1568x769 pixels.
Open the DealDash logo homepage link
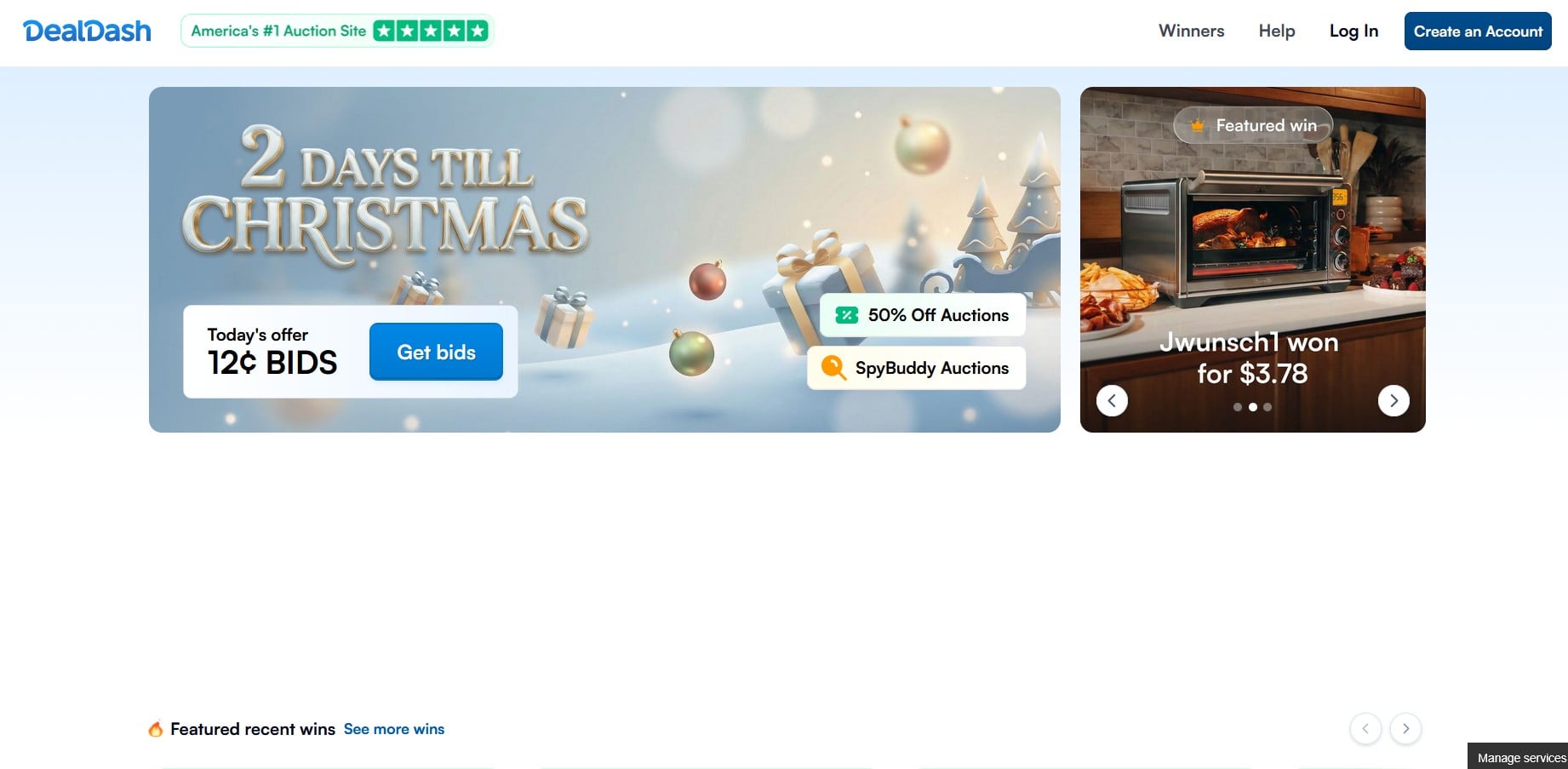(x=87, y=32)
